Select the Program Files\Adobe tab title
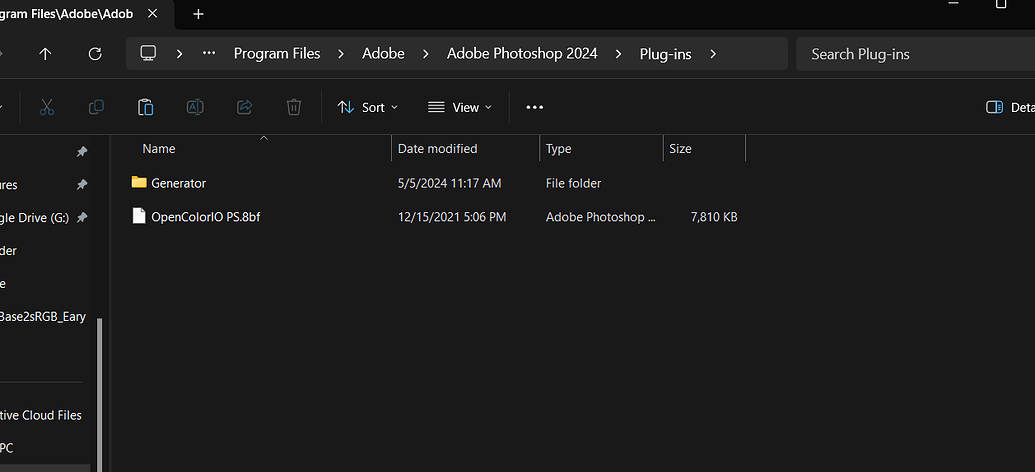Screen dimensions: 1035x472 [x=66, y=14]
